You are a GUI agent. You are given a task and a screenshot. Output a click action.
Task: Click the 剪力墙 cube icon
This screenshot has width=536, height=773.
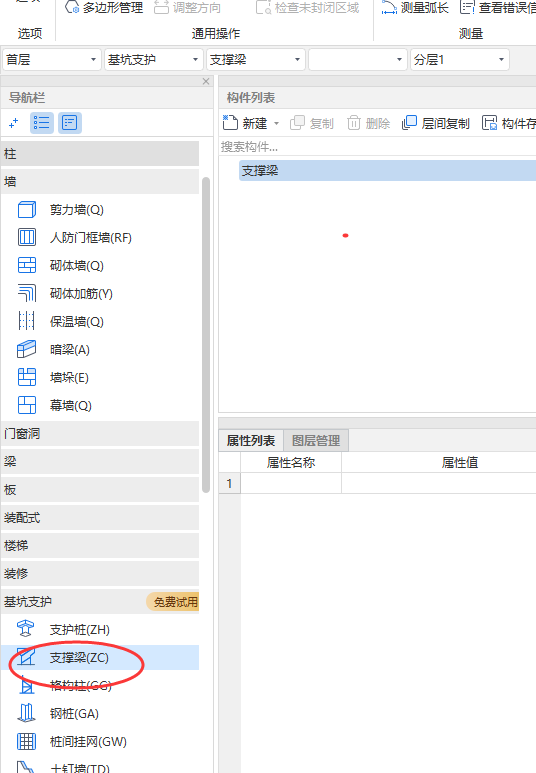(27, 210)
